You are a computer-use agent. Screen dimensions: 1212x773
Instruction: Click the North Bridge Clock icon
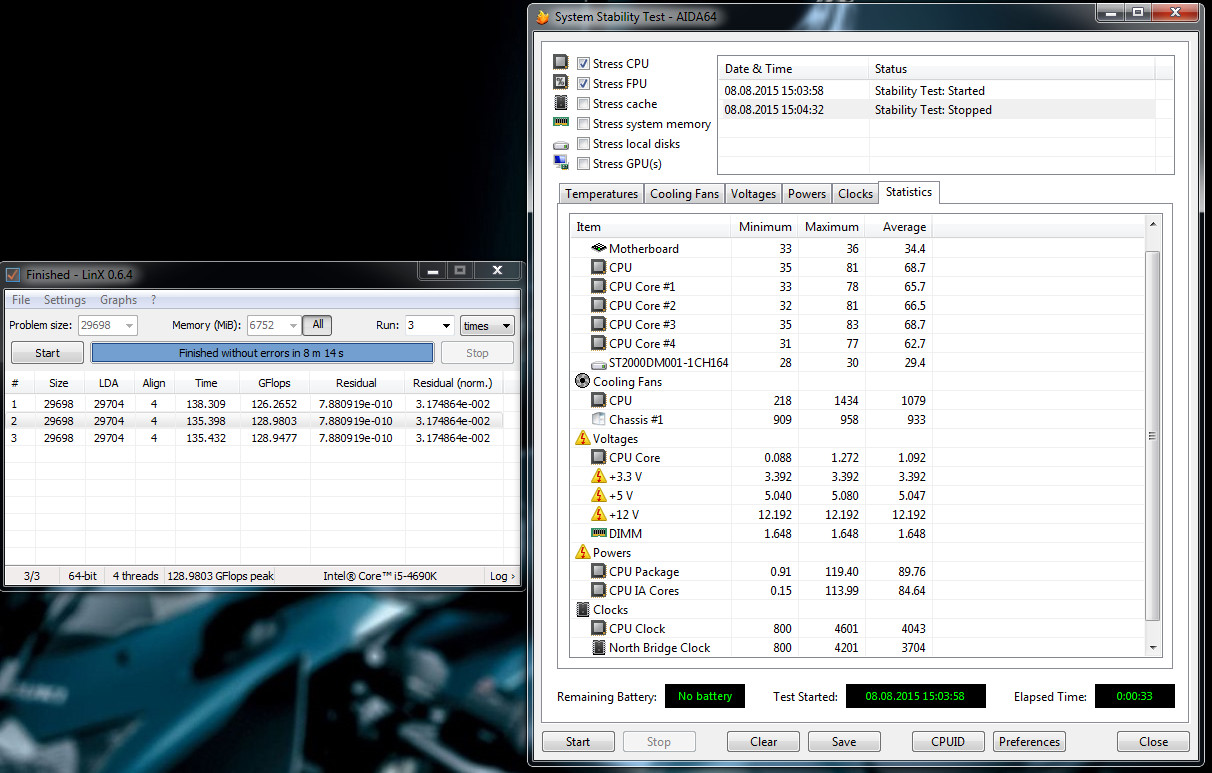coord(599,647)
